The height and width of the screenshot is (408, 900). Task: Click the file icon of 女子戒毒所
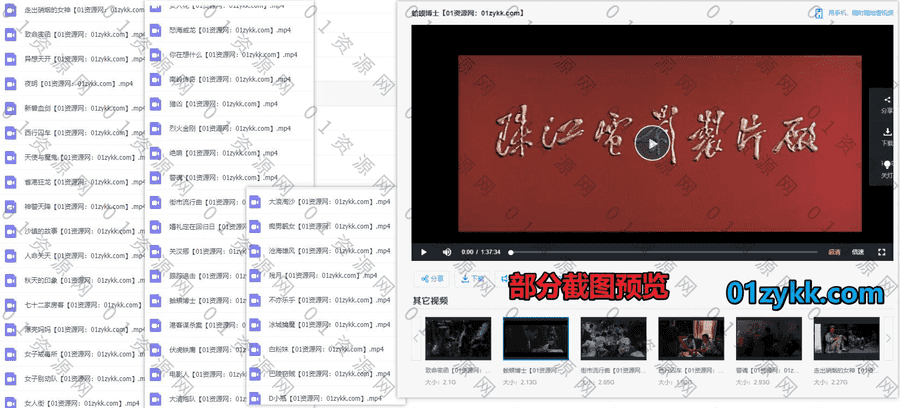point(10,355)
